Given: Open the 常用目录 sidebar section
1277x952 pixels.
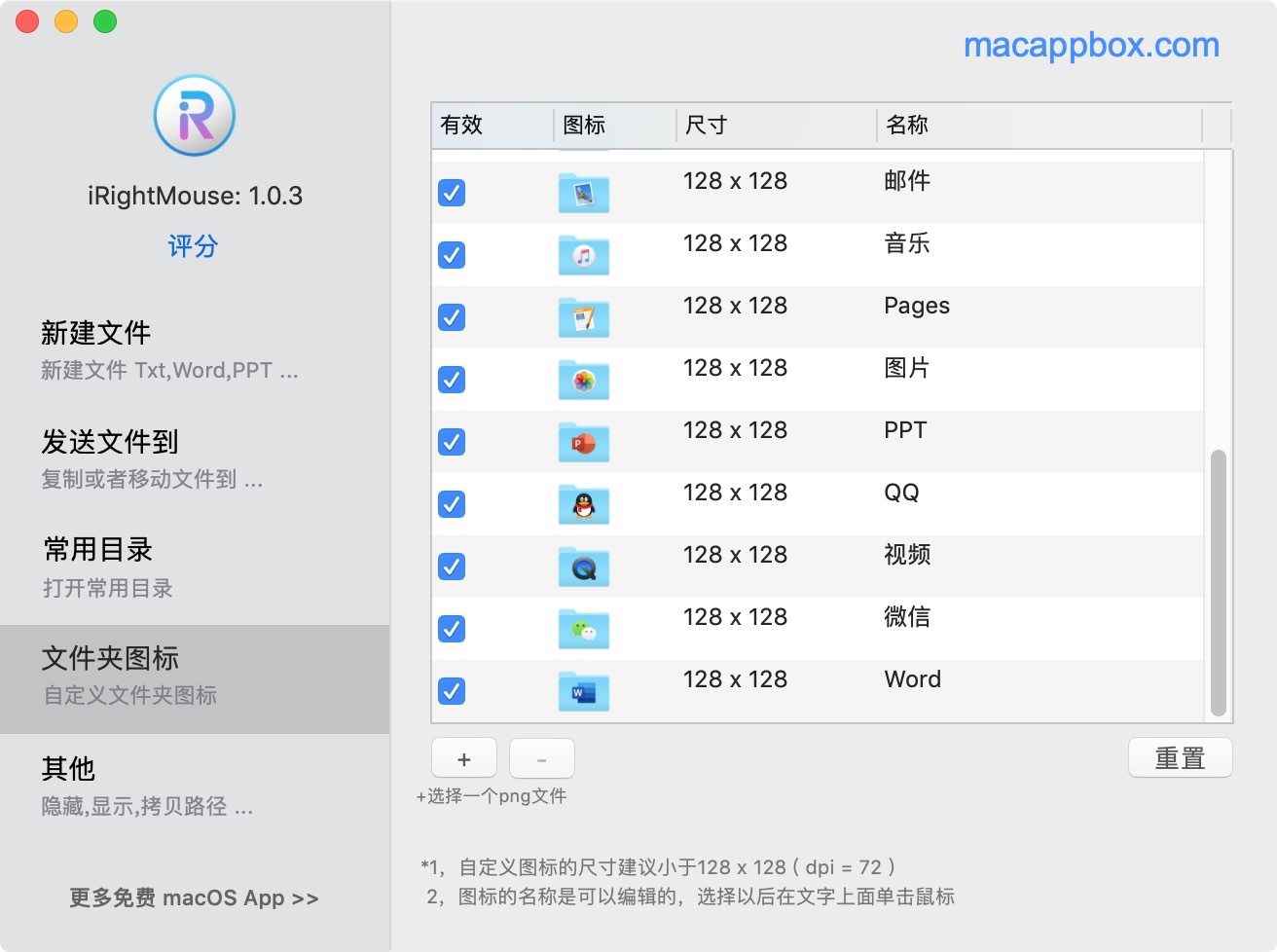Looking at the screenshot, I should (x=195, y=569).
